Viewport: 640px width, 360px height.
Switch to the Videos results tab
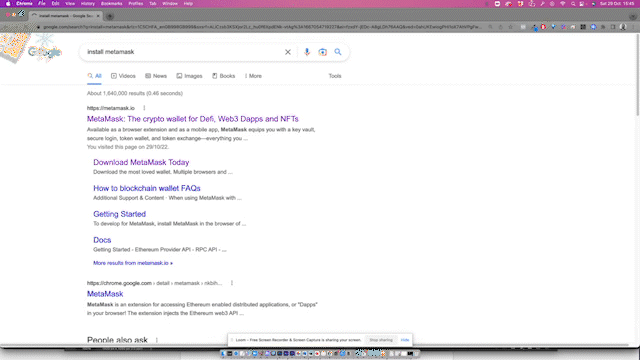coord(123,76)
